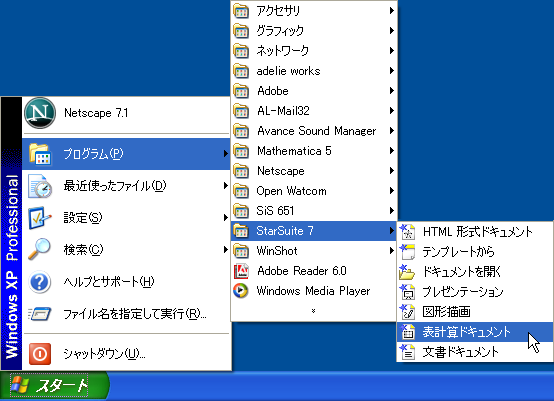Click the ネットワーク label
Image resolution: width=554 pixels, height=401 pixels.
283,51
